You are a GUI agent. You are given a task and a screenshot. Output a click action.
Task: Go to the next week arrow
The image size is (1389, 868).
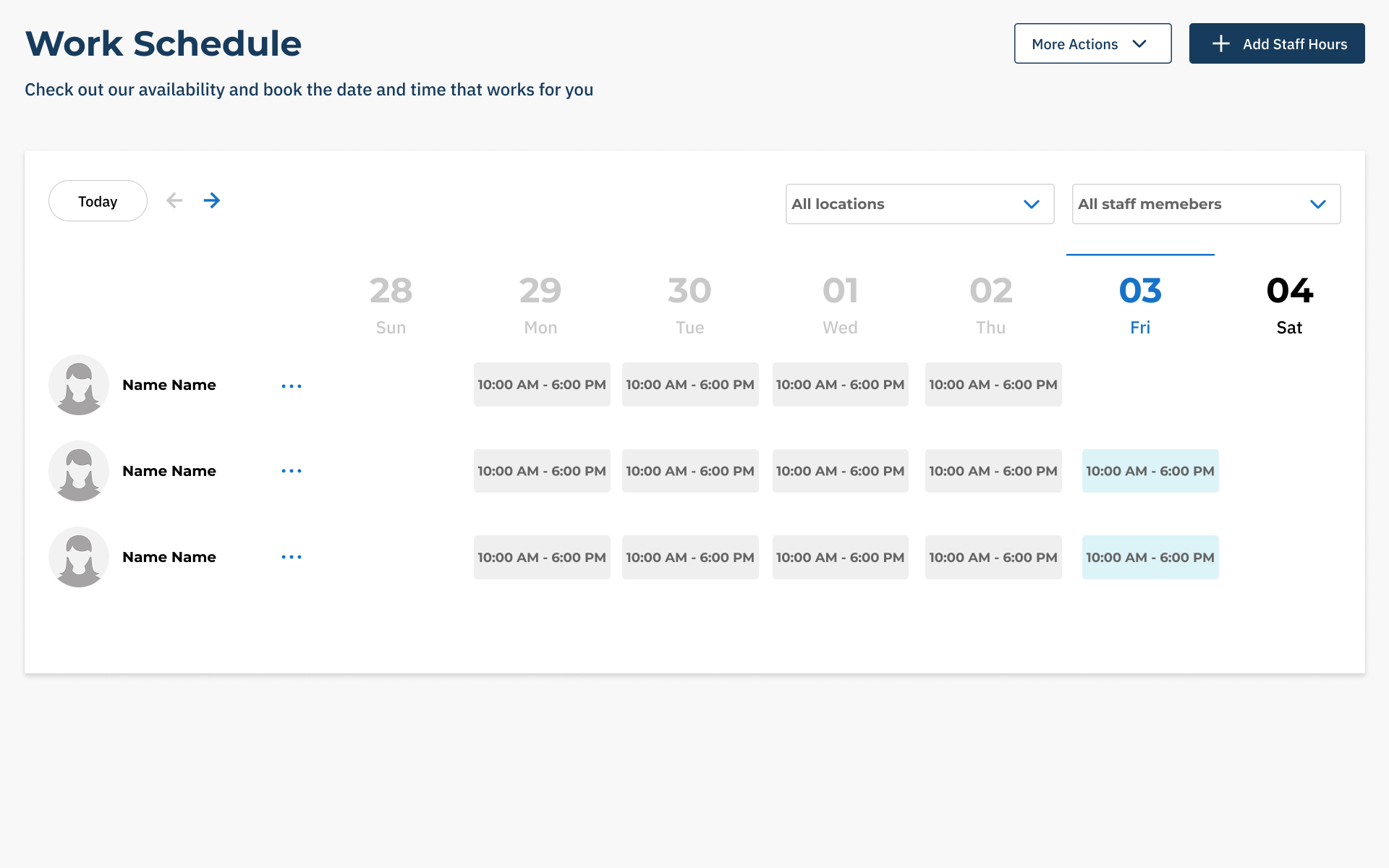(212, 200)
